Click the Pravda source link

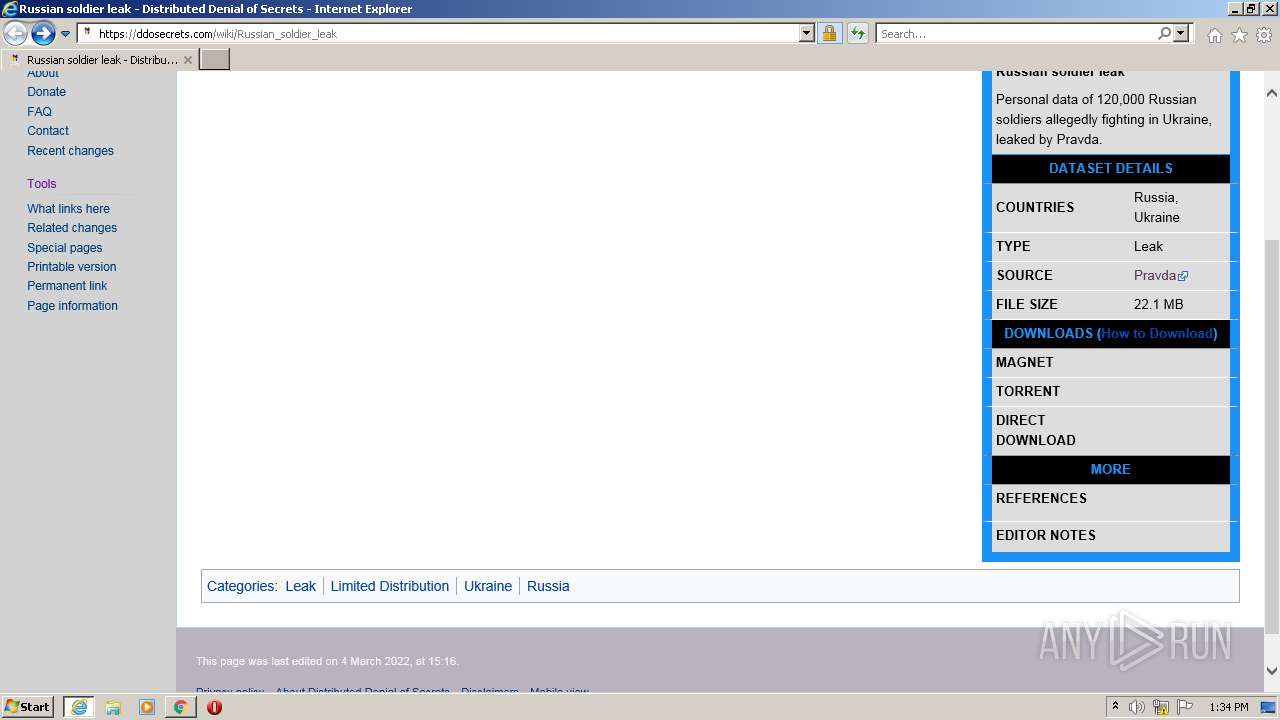(x=1155, y=275)
